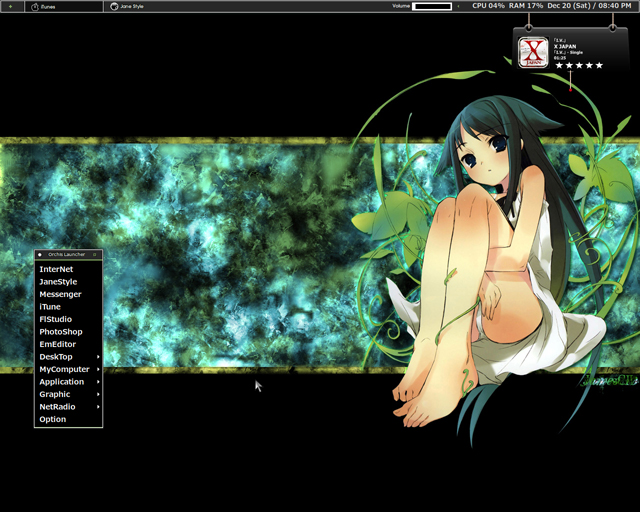Click the green plus button in the top bar
Screen dimensions: 640x512
10,7
